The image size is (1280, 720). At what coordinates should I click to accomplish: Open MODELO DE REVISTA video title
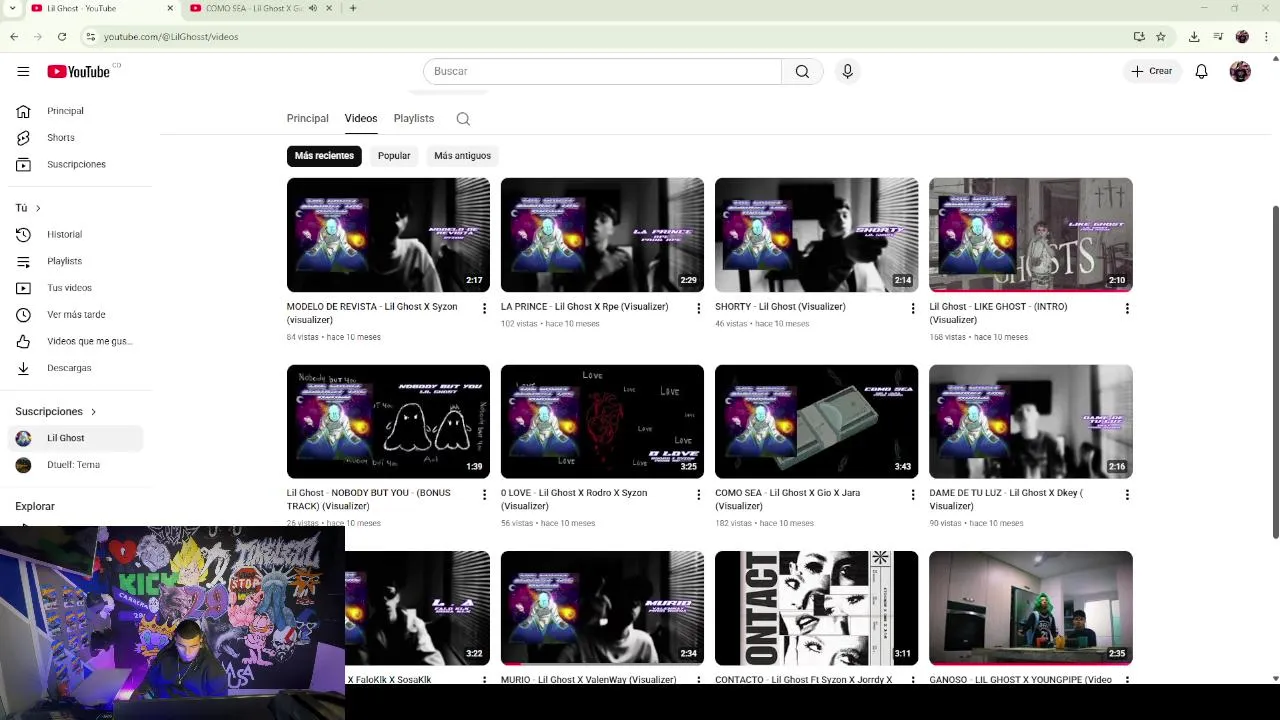[372, 313]
